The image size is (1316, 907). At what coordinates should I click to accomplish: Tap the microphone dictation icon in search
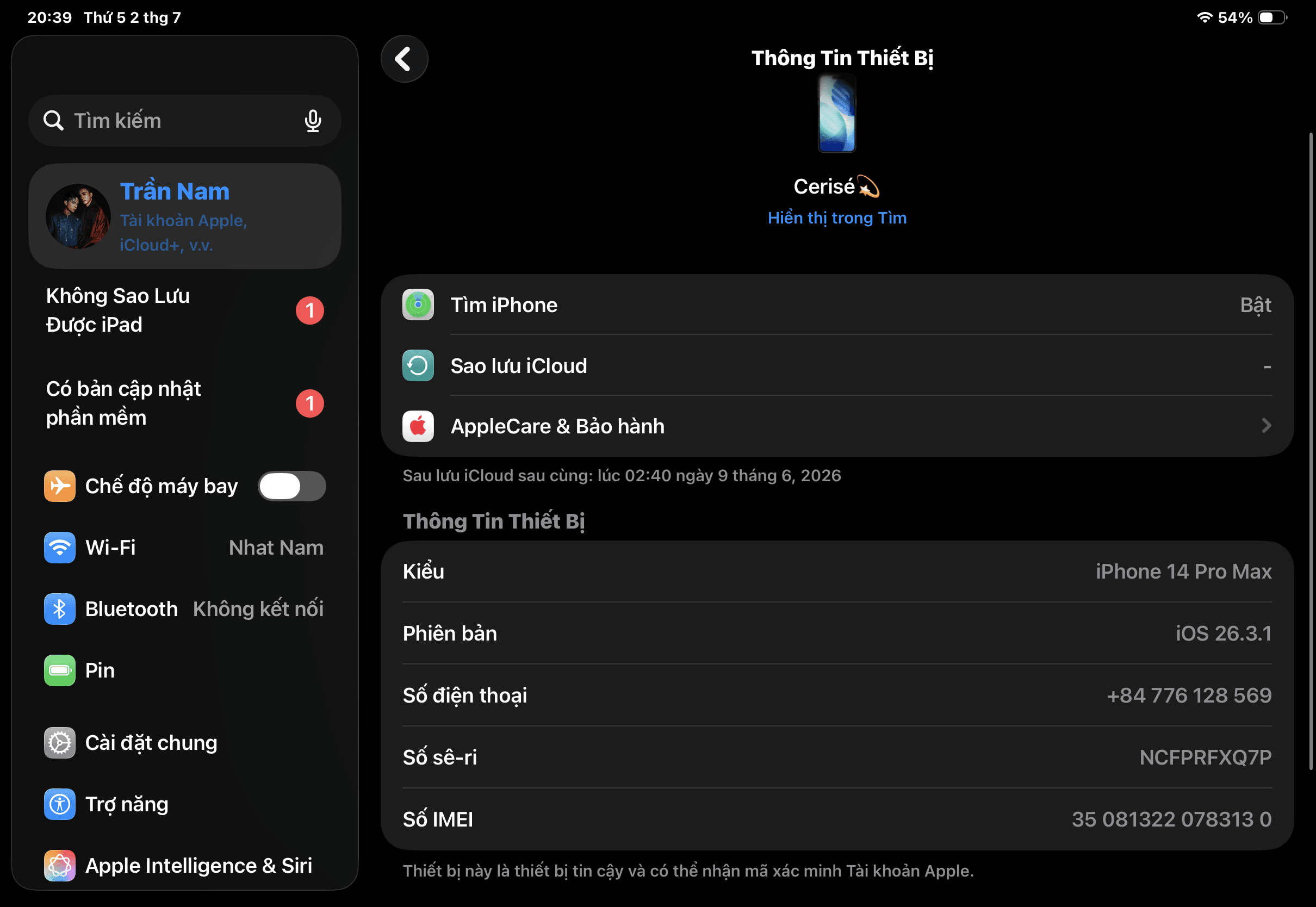[x=313, y=121]
